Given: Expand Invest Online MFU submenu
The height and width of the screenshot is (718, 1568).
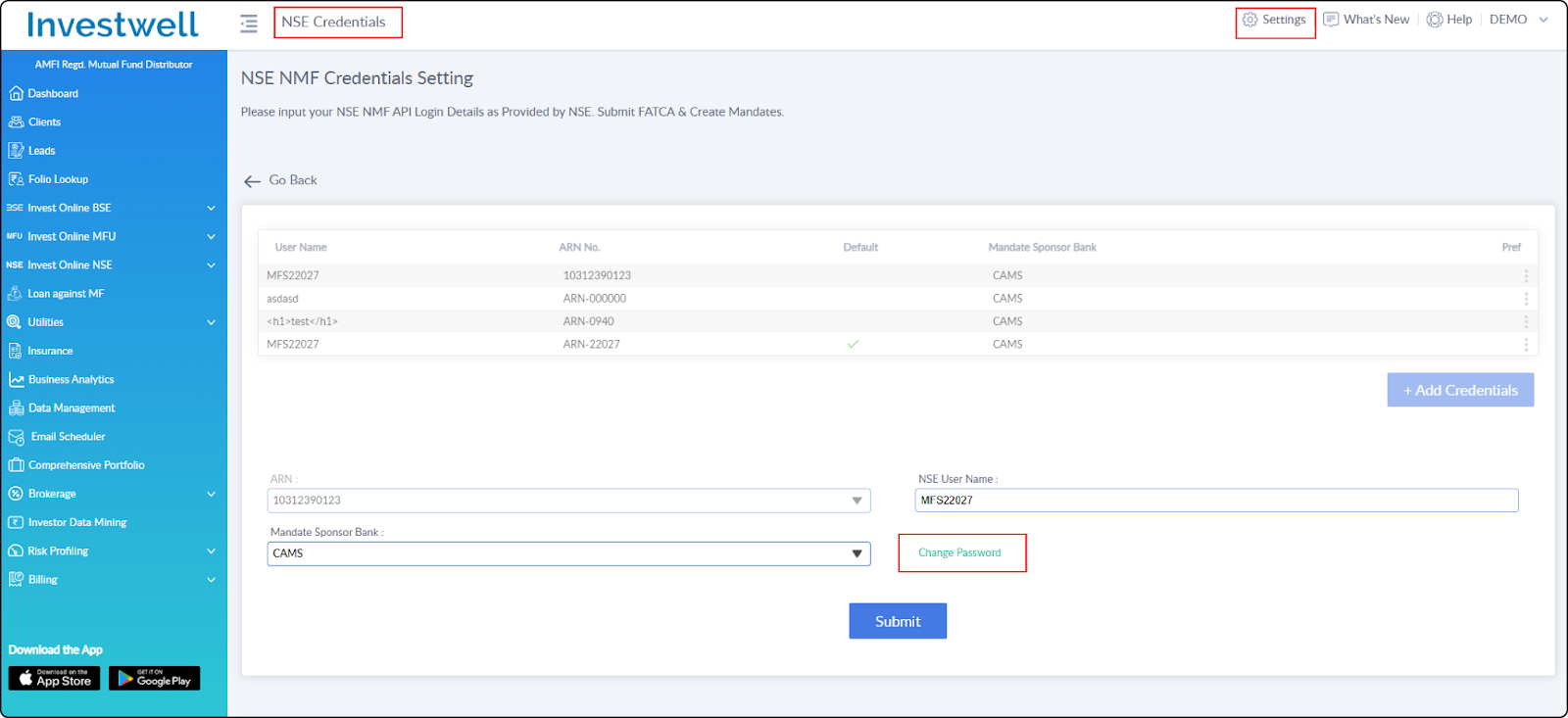Looking at the screenshot, I should point(211,236).
